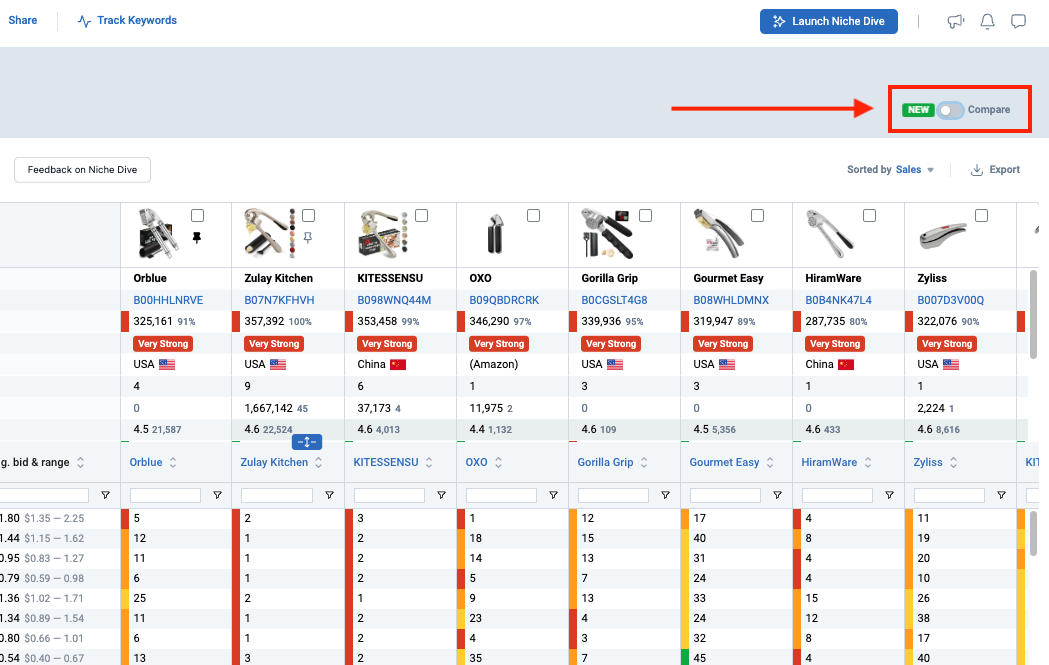
Task: Toggle the Compare switch on
Action: pyautogui.click(x=949, y=110)
